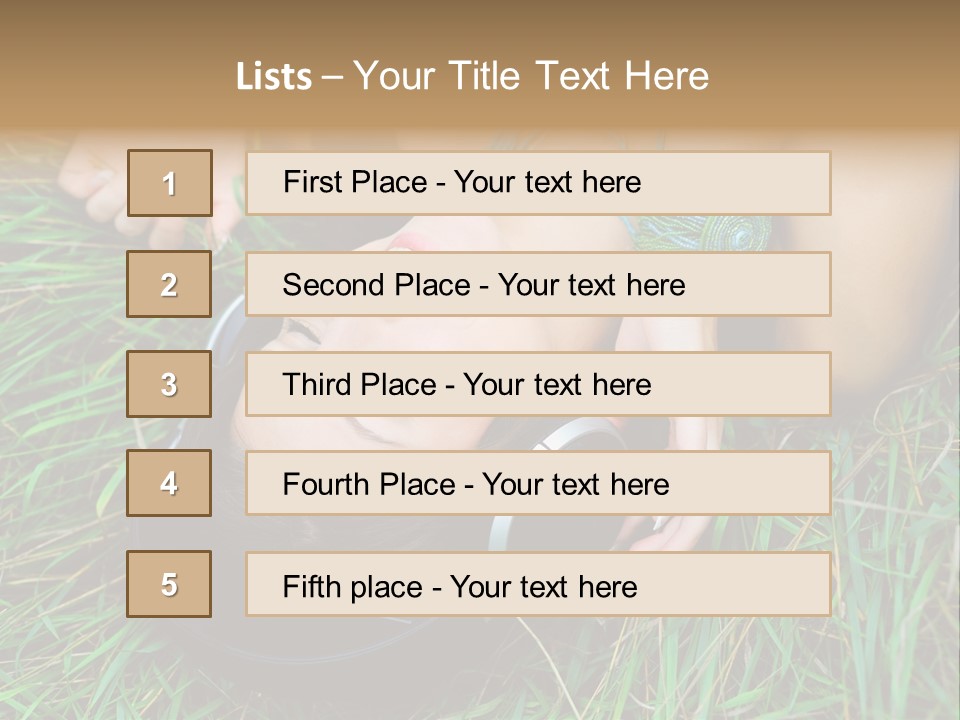
Task: Click the words Your text here after First Place
Action: point(547,182)
